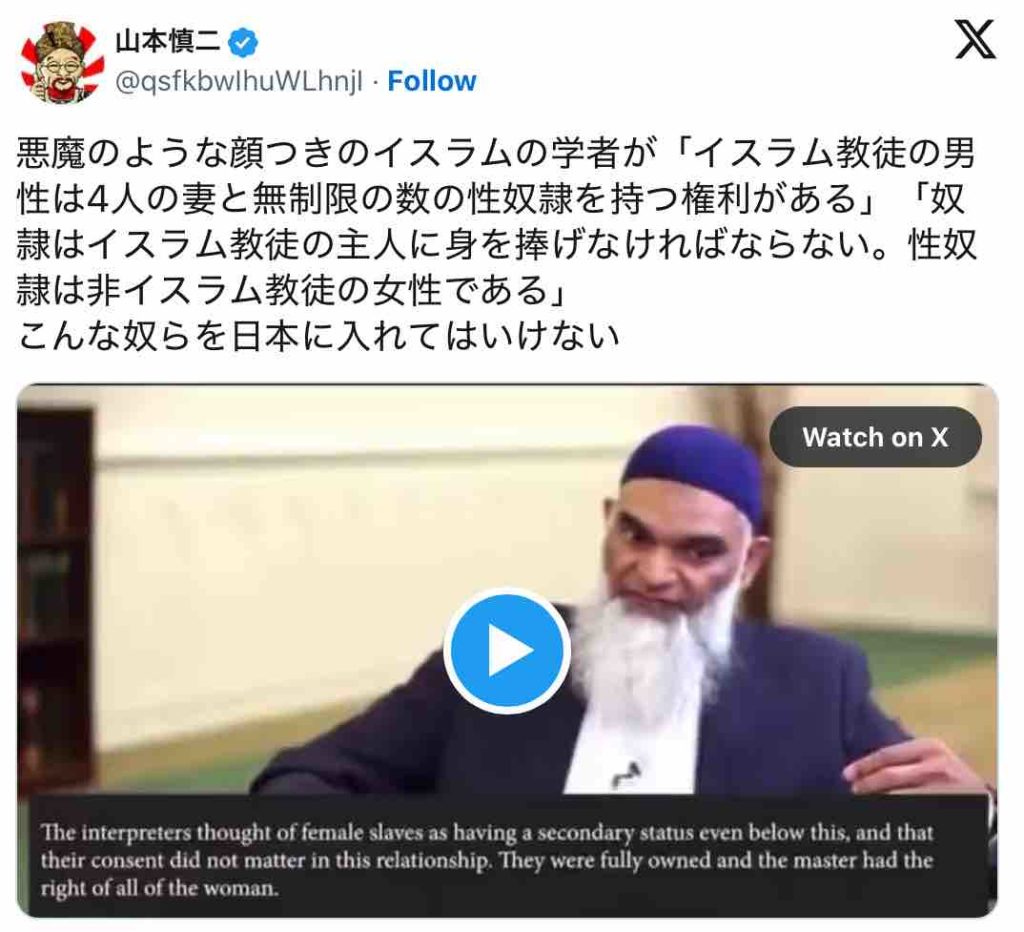The image size is (1024, 932).
Task: Click the lapel microphone in the video
Action: tap(626, 774)
